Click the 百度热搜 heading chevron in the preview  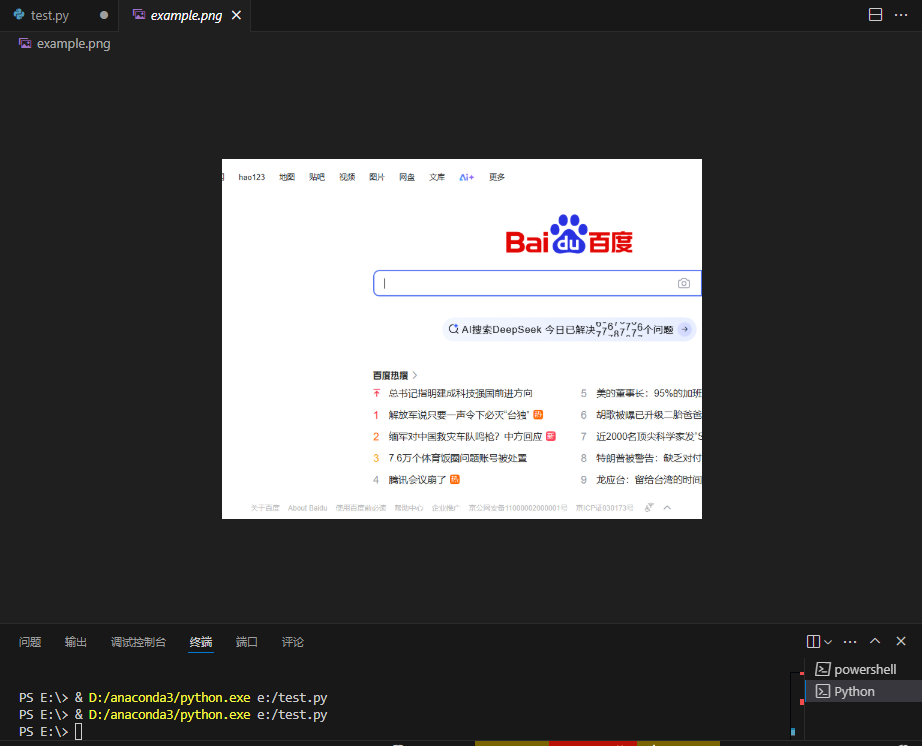(415, 375)
